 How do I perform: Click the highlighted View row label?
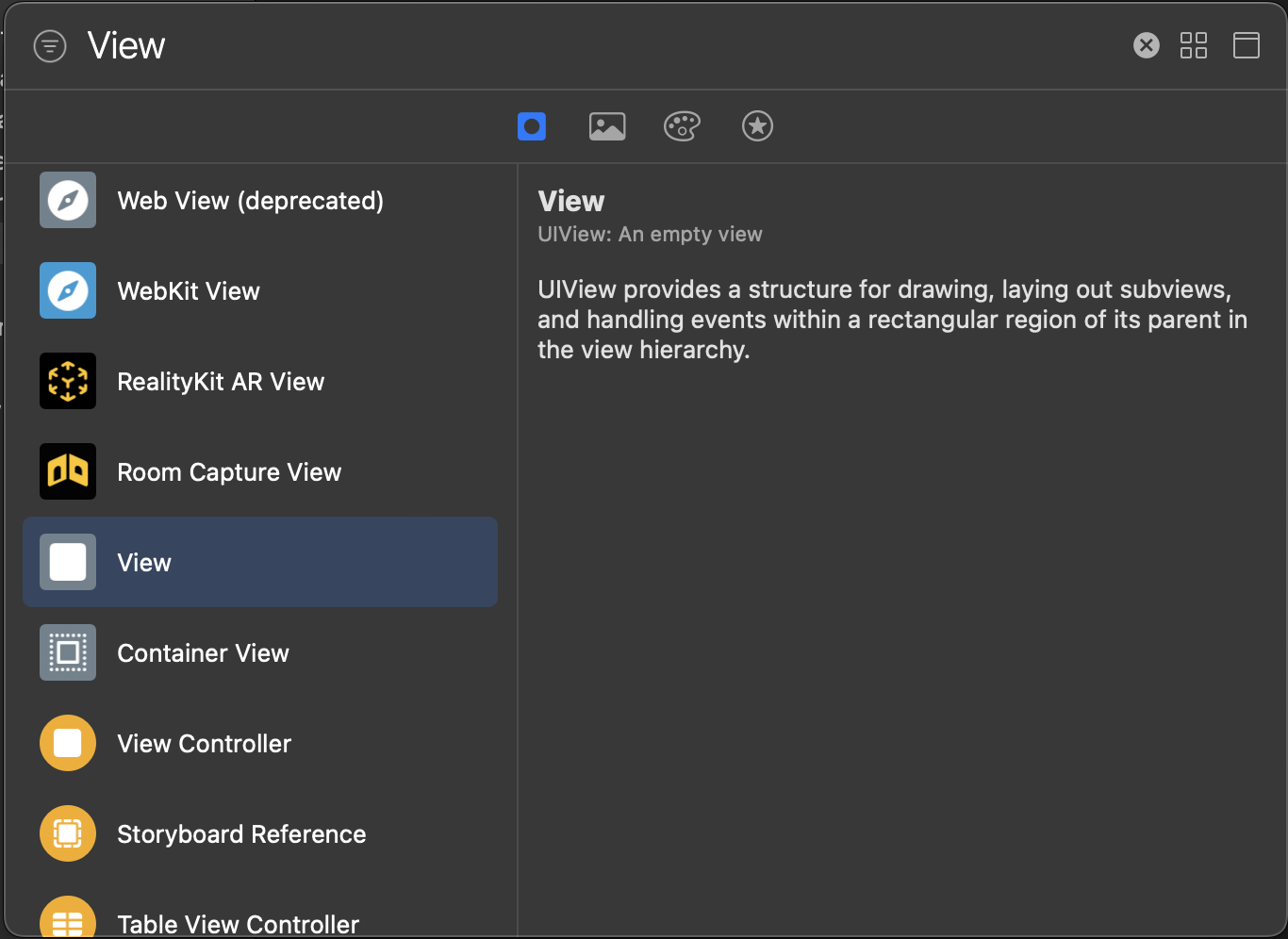pos(144,563)
